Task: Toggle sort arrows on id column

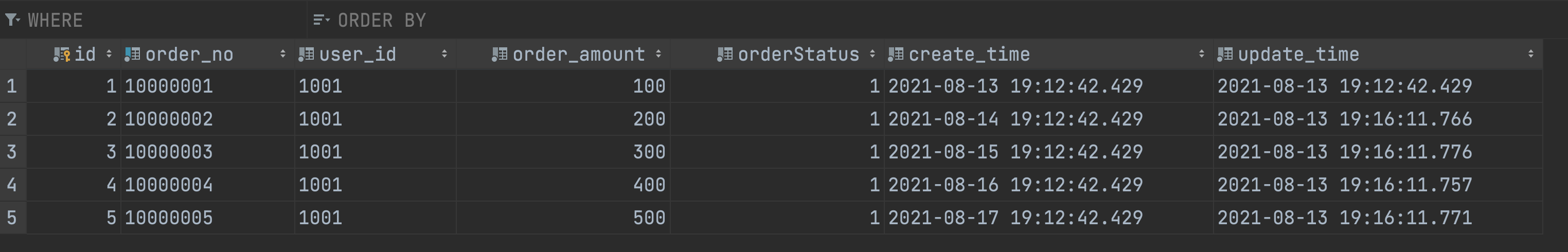Action: click(x=109, y=54)
